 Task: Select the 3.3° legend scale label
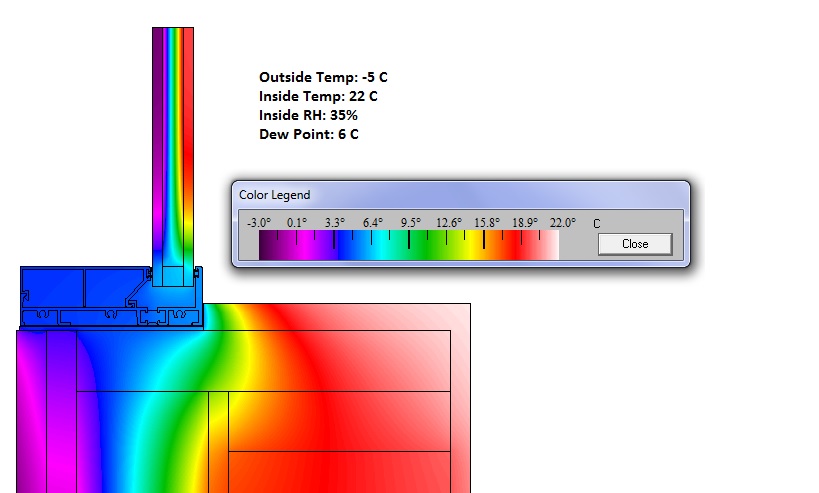click(334, 223)
